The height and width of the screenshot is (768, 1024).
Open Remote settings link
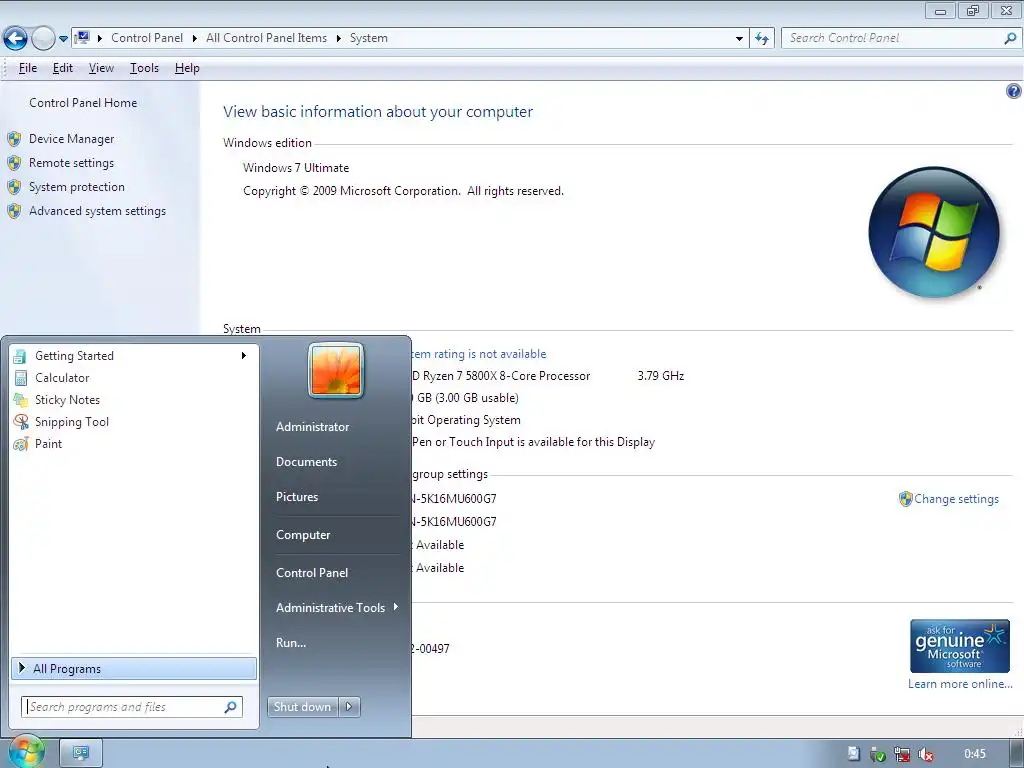pos(71,163)
